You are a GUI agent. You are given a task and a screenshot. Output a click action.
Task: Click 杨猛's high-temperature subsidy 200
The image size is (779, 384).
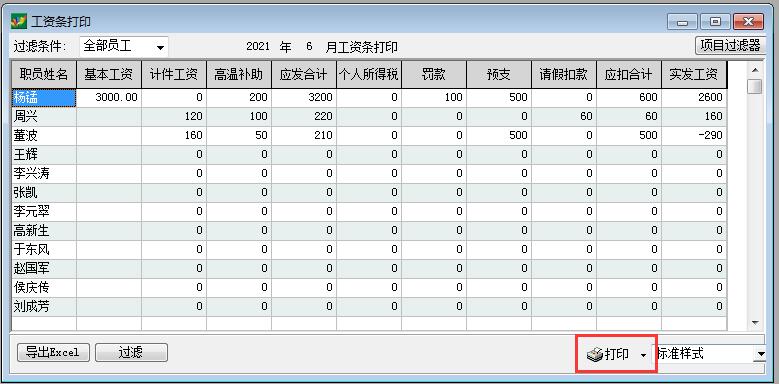(239, 98)
